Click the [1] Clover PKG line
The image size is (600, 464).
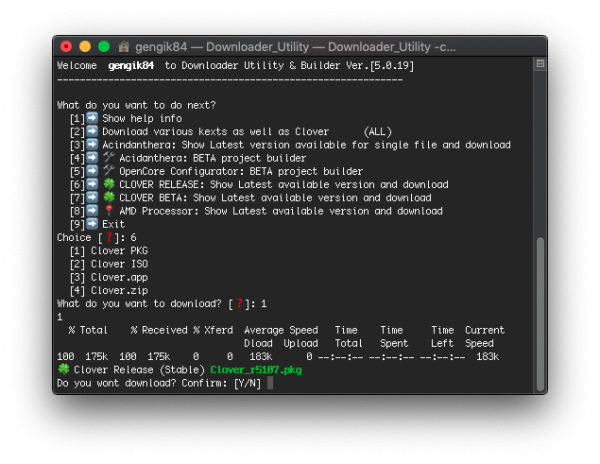(109, 251)
